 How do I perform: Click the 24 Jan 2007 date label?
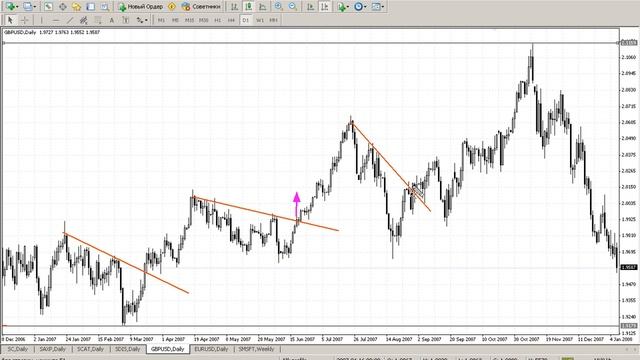pyautogui.click(x=78, y=339)
